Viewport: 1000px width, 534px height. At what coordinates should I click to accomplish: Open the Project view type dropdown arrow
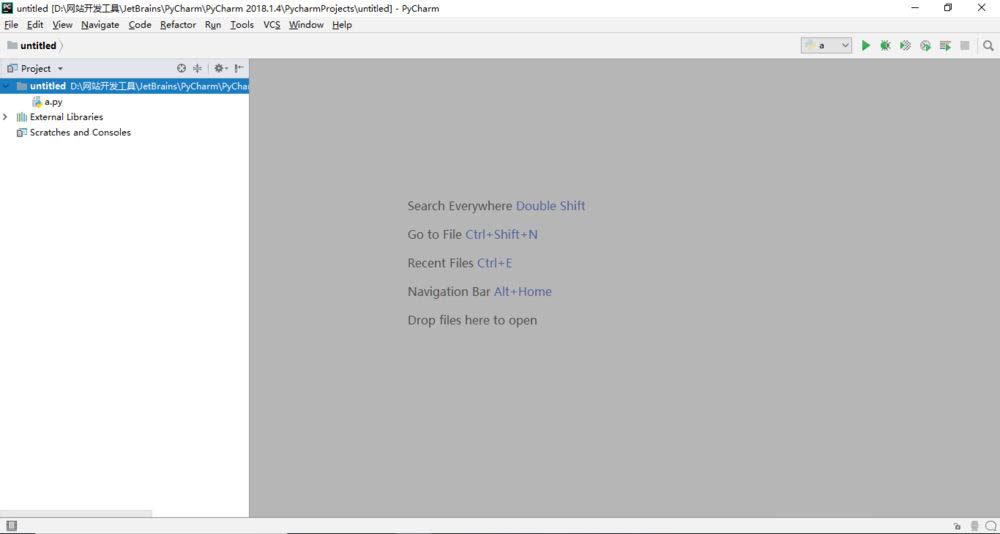(61, 68)
